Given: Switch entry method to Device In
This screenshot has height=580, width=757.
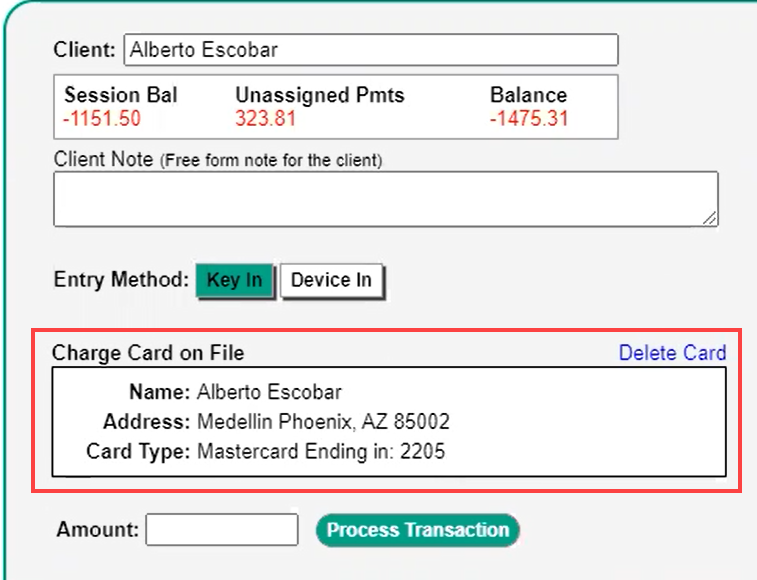Looking at the screenshot, I should tap(331, 280).
